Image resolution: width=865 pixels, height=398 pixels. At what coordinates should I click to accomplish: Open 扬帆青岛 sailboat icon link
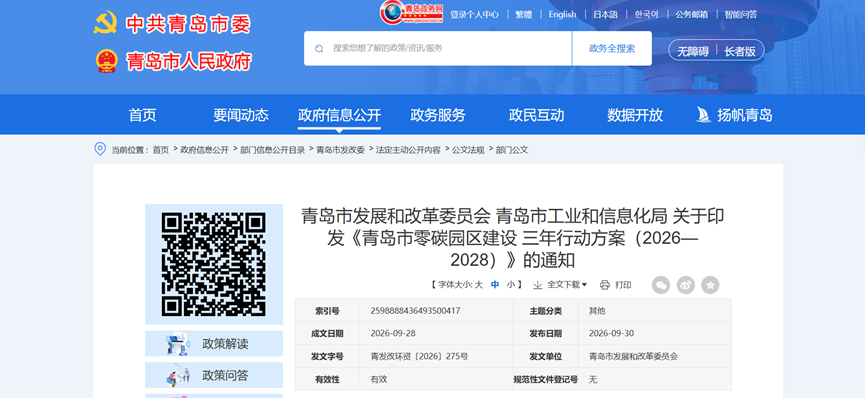point(703,115)
